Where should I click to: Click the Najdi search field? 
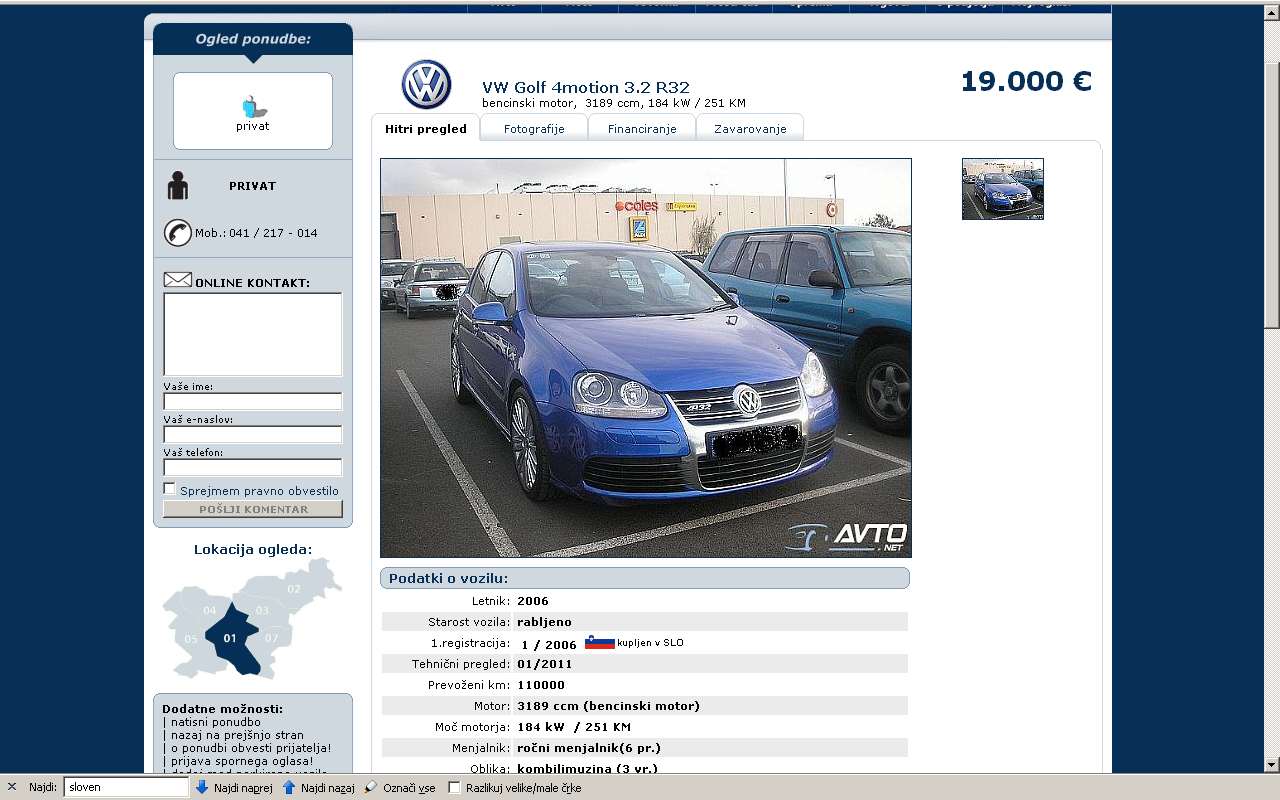[x=126, y=787]
